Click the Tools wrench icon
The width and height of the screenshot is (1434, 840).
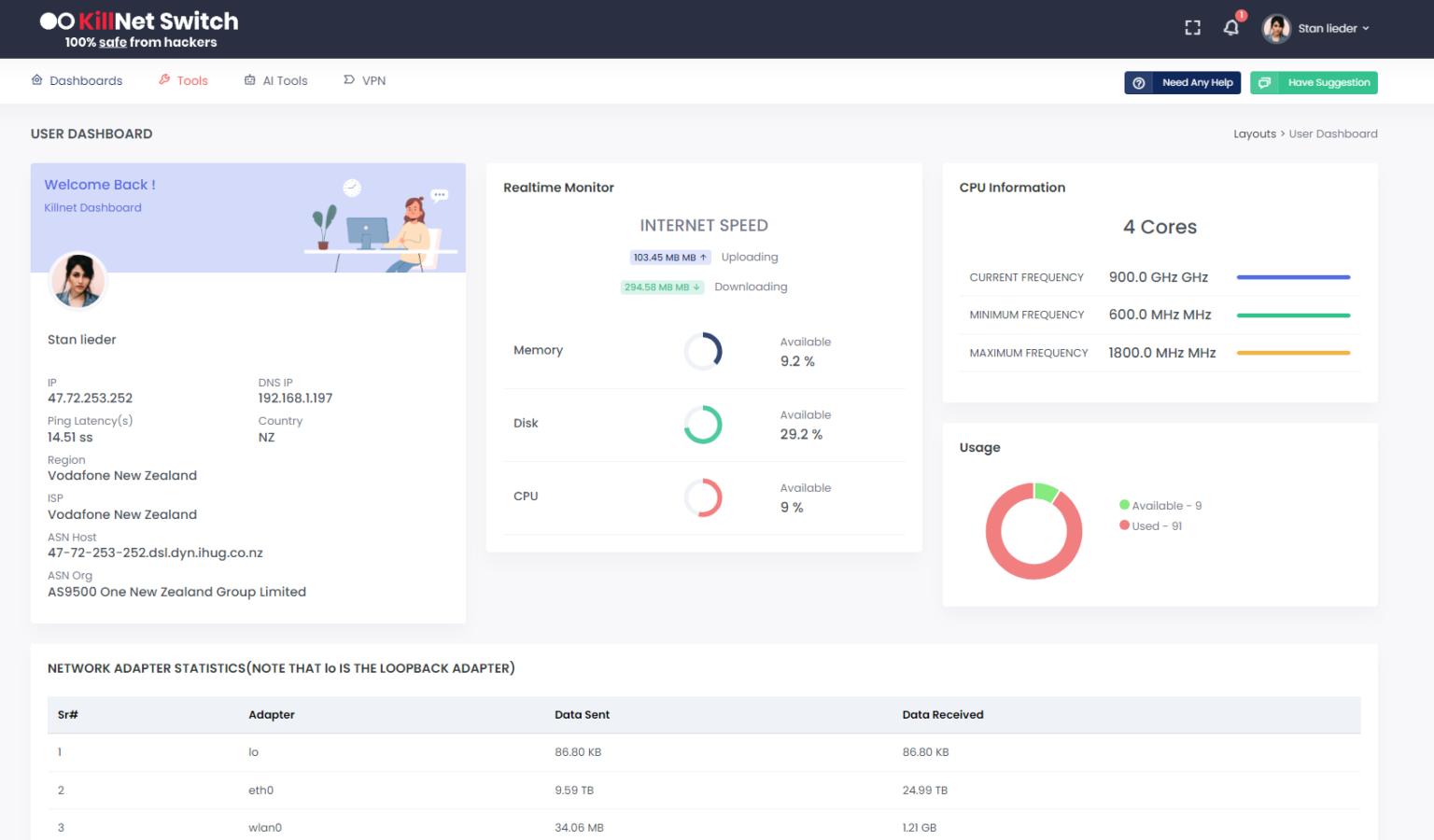[x=164, y=80]
